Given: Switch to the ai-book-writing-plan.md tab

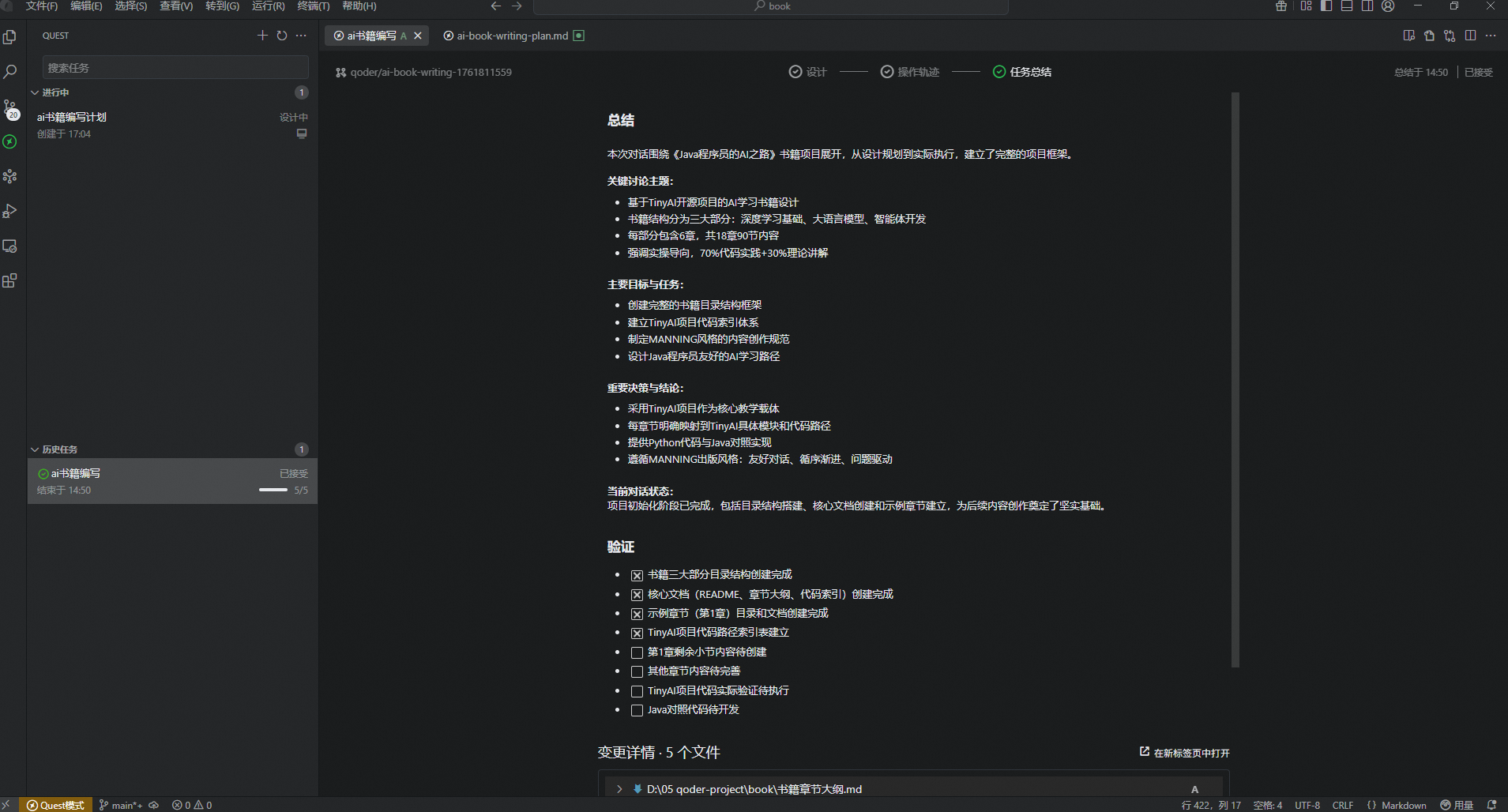Looking at the screenshot, I should [x=512, y=36].
